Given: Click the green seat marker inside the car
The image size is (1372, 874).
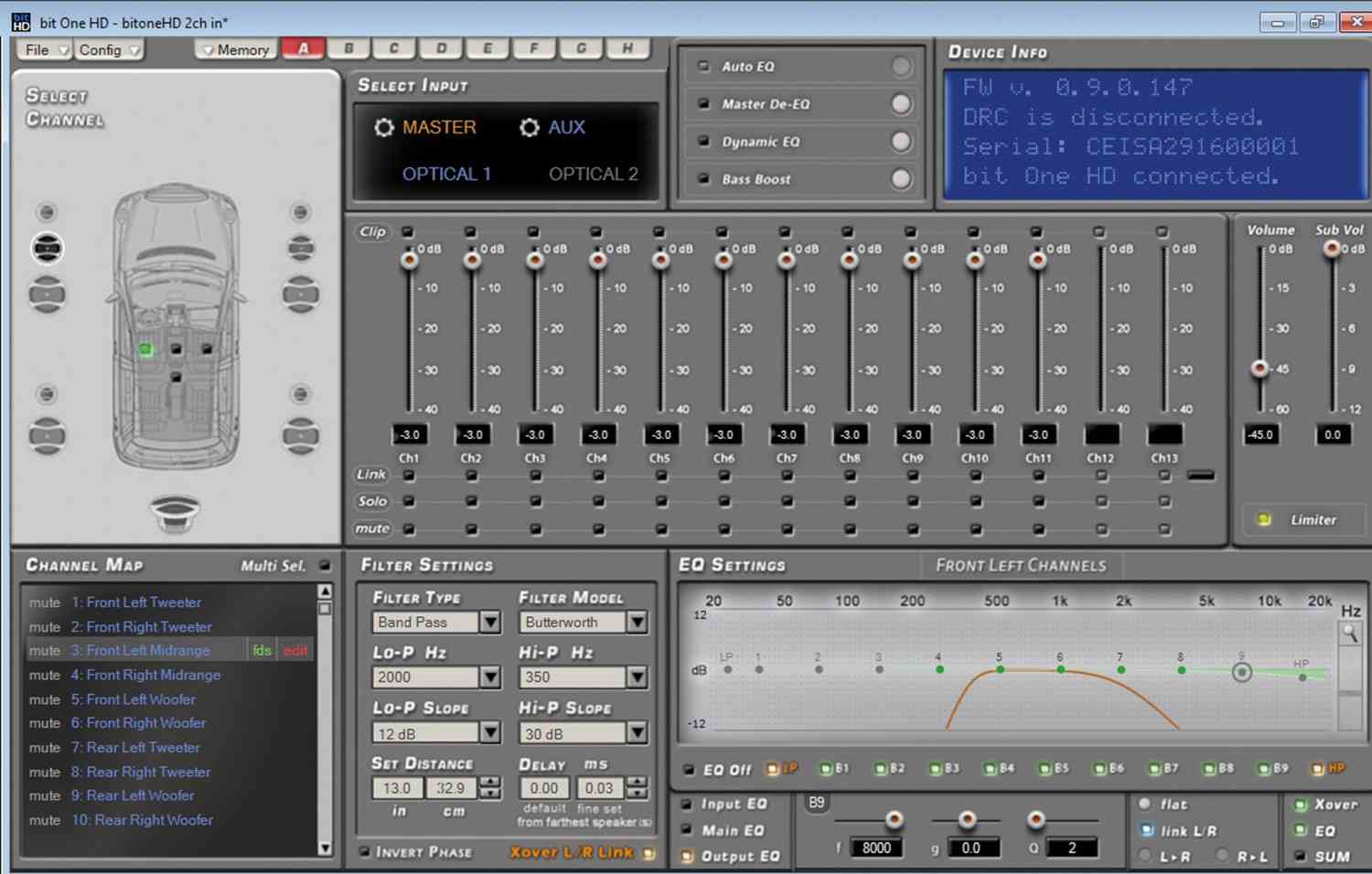Looking at the screenshot, I should coord(145,349).
